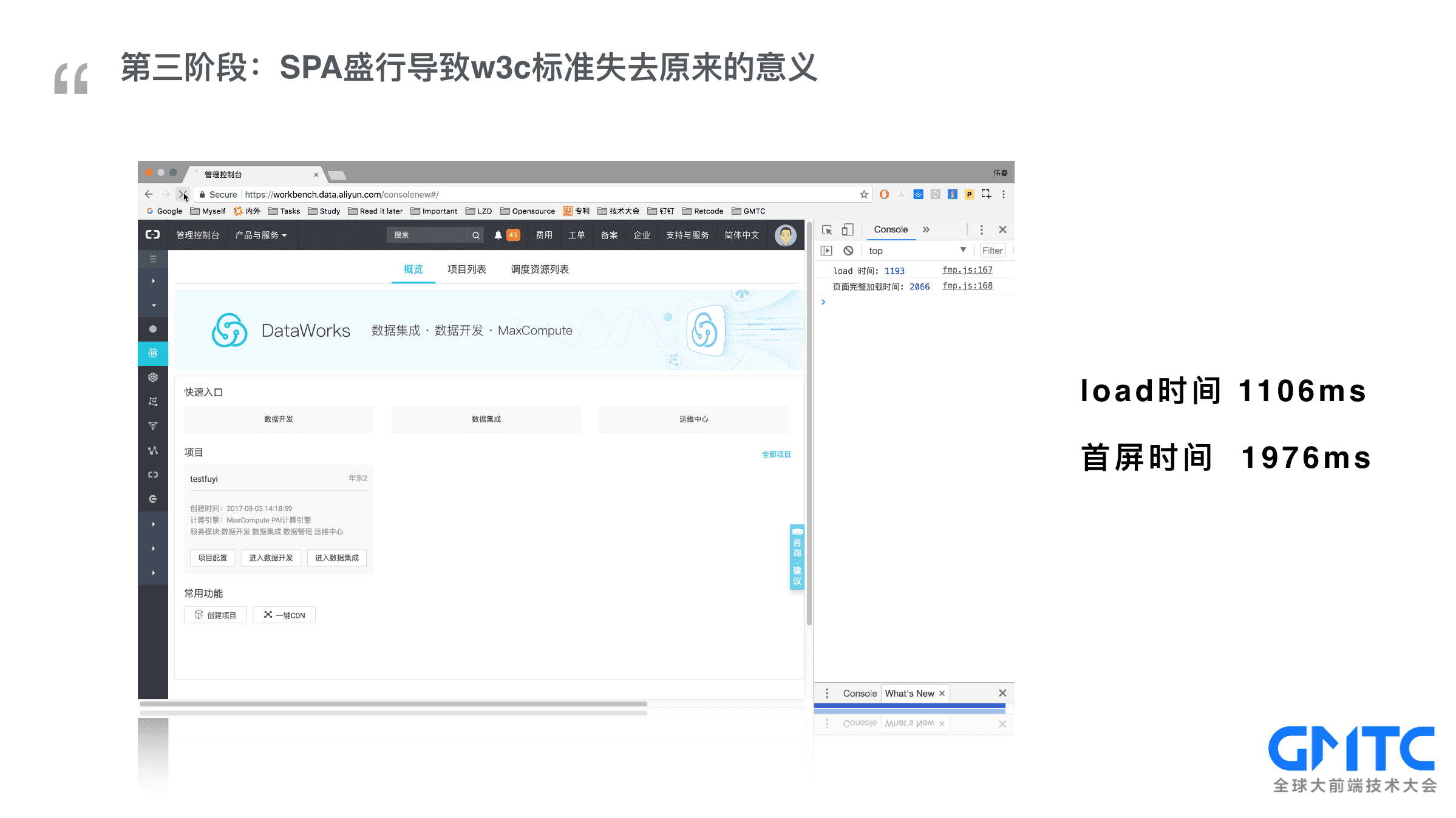Bookmark page with the star icon
The height and width of the screenshot is (818, 1456).
tap(863, 194)
